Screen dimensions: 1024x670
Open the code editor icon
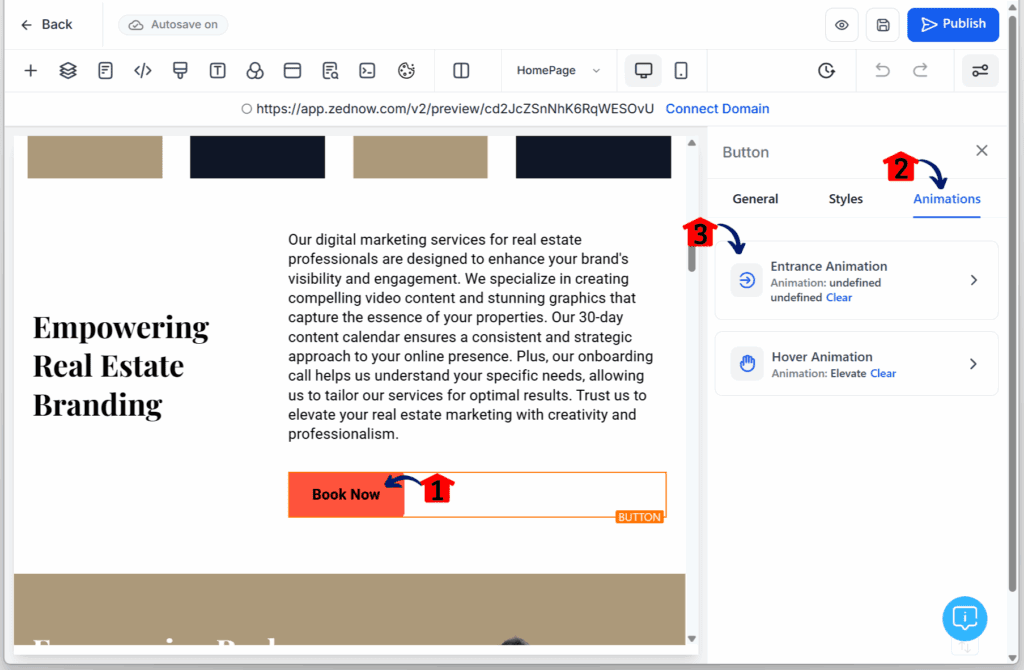(142, 71)
